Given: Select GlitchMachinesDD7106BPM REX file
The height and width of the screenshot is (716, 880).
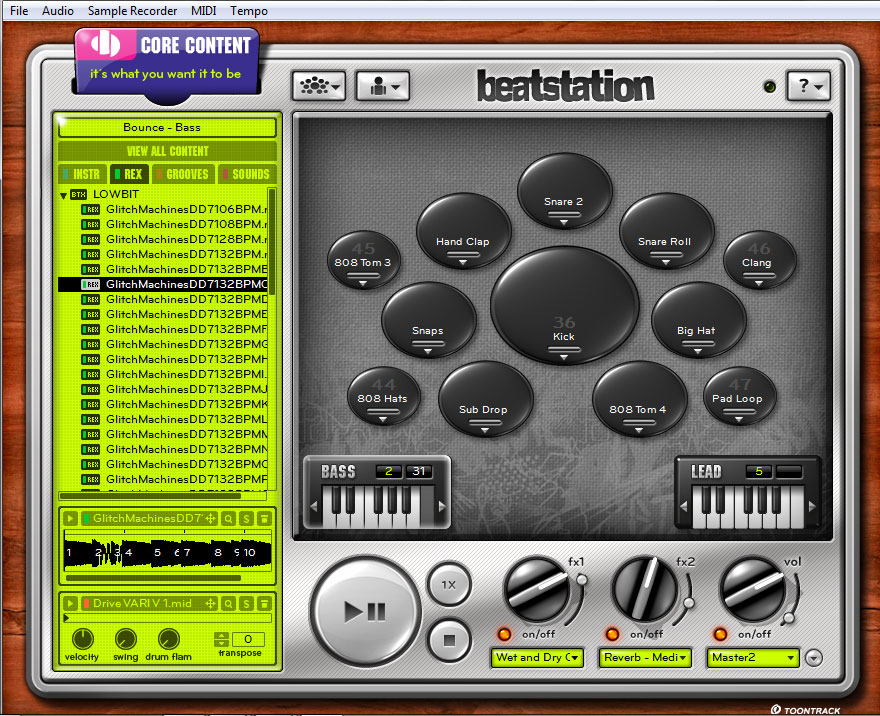Looking at the screenshot, I should click(174, 209).
